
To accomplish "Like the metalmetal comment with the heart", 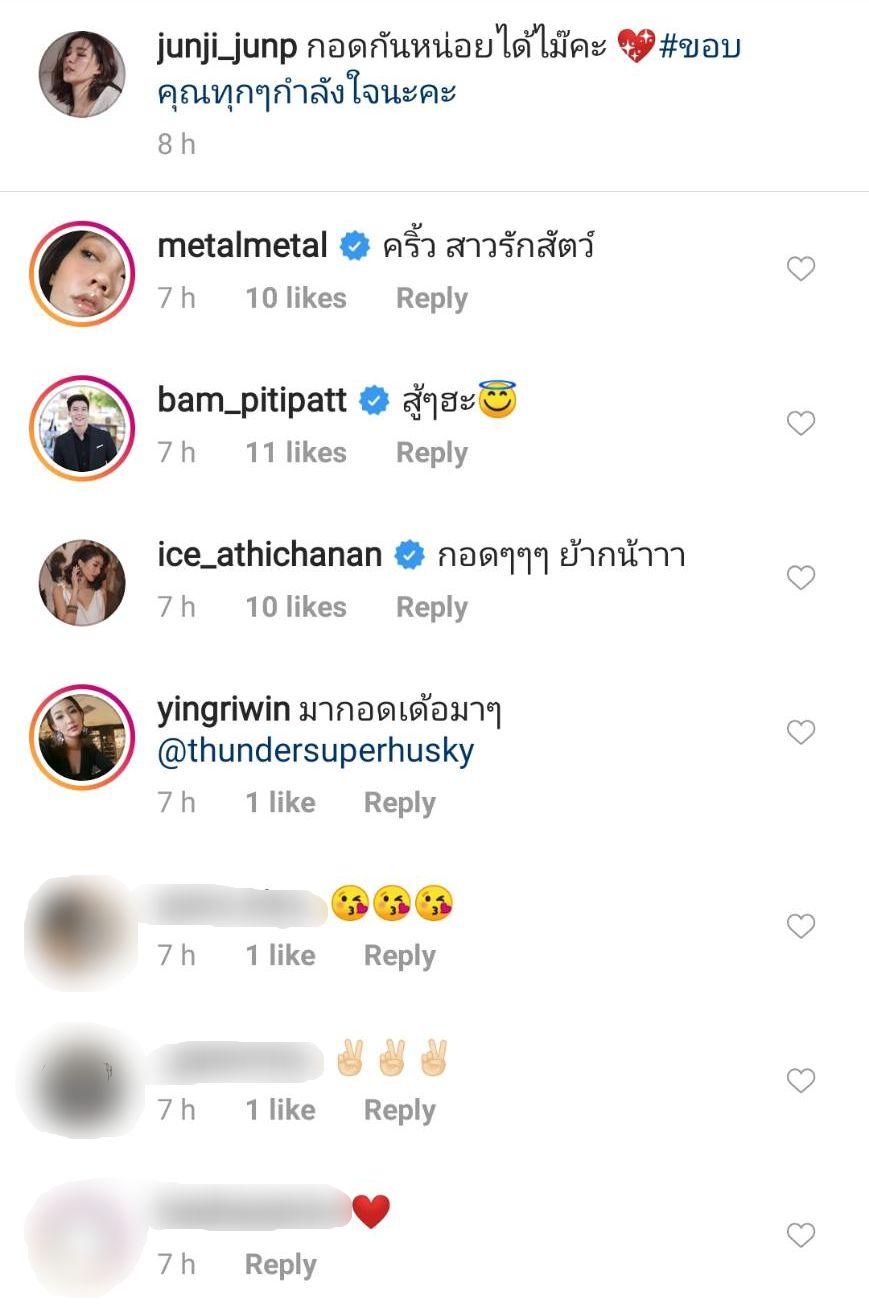I will (x=801, y=269).
